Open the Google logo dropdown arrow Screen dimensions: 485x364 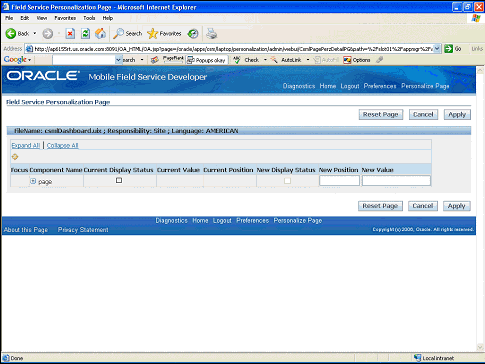coord(30,60)
